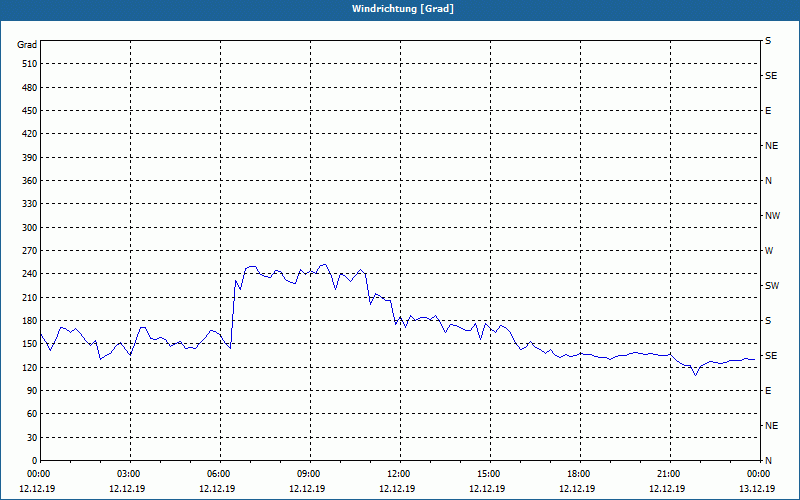Screen dimensions: 800x500
Task: Click the 510 value on the degree axis
Action: 30,64
